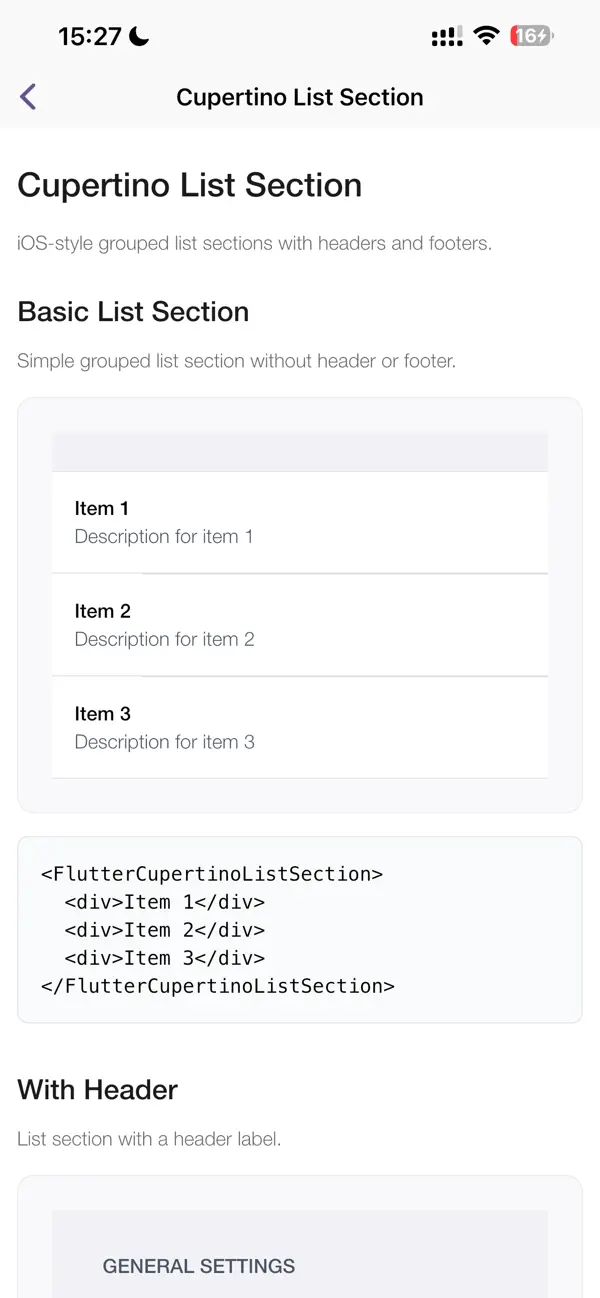Tap the Cupertino List Section page title text

click(x=189, y=185)
